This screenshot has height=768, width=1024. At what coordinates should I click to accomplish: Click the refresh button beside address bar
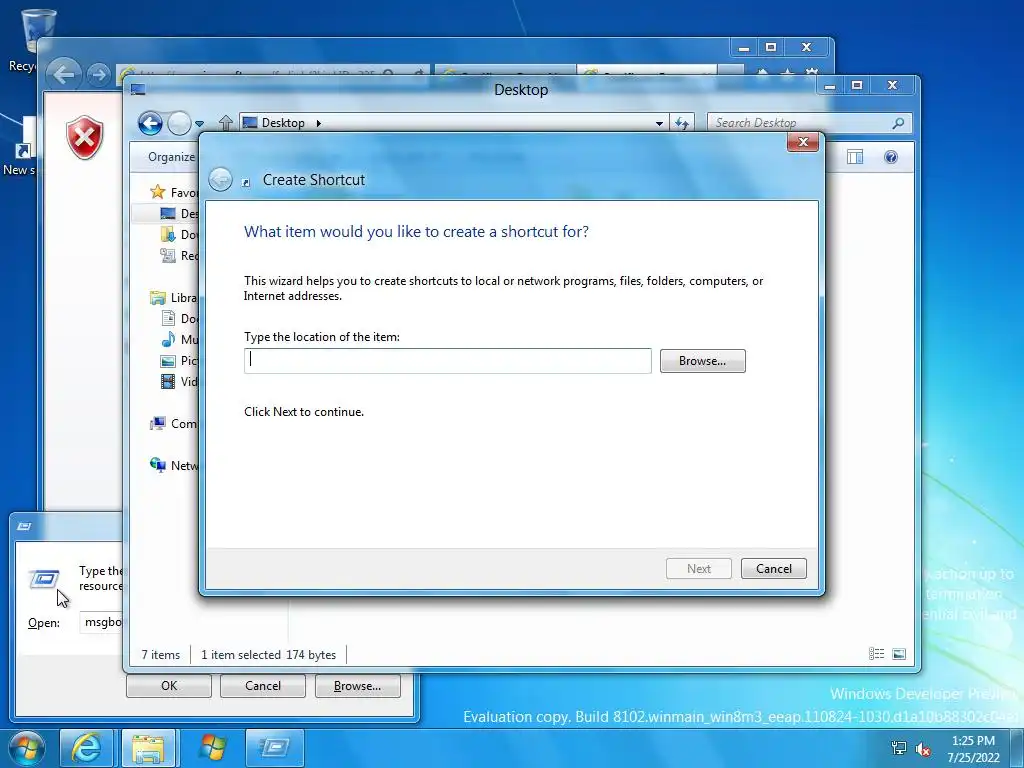tap(681, 123)
